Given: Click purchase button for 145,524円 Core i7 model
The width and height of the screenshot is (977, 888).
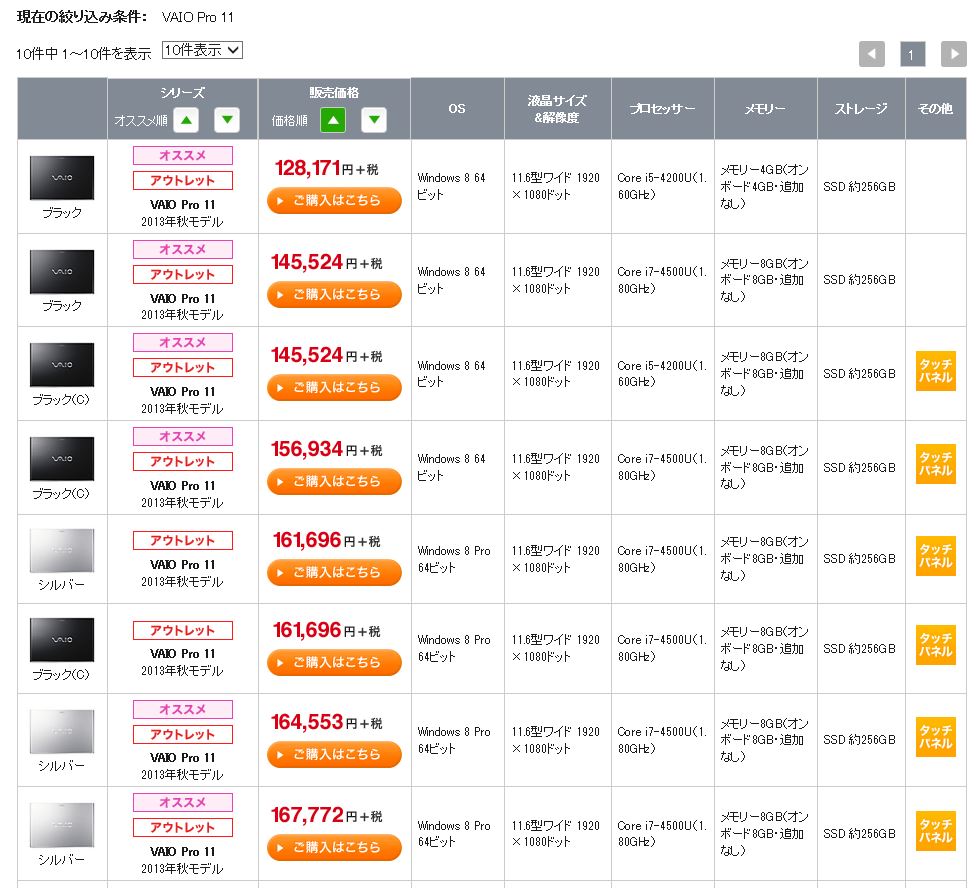Looking at the screenshot, I should pos(334,294).
